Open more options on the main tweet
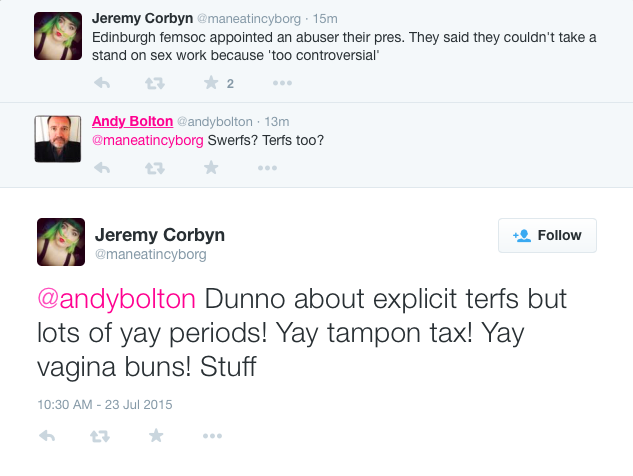The image size is (633, 476). click(211, 436)
